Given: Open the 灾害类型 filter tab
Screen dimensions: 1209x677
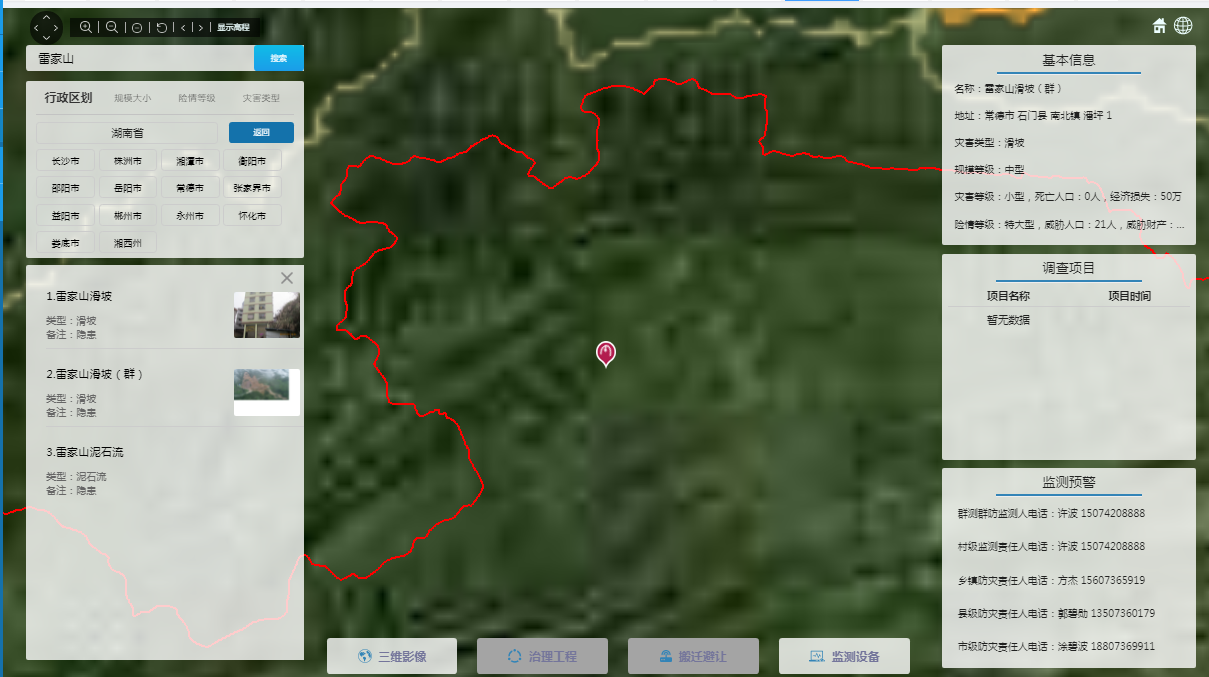Looking at the screenshot, I should (261, 98).
